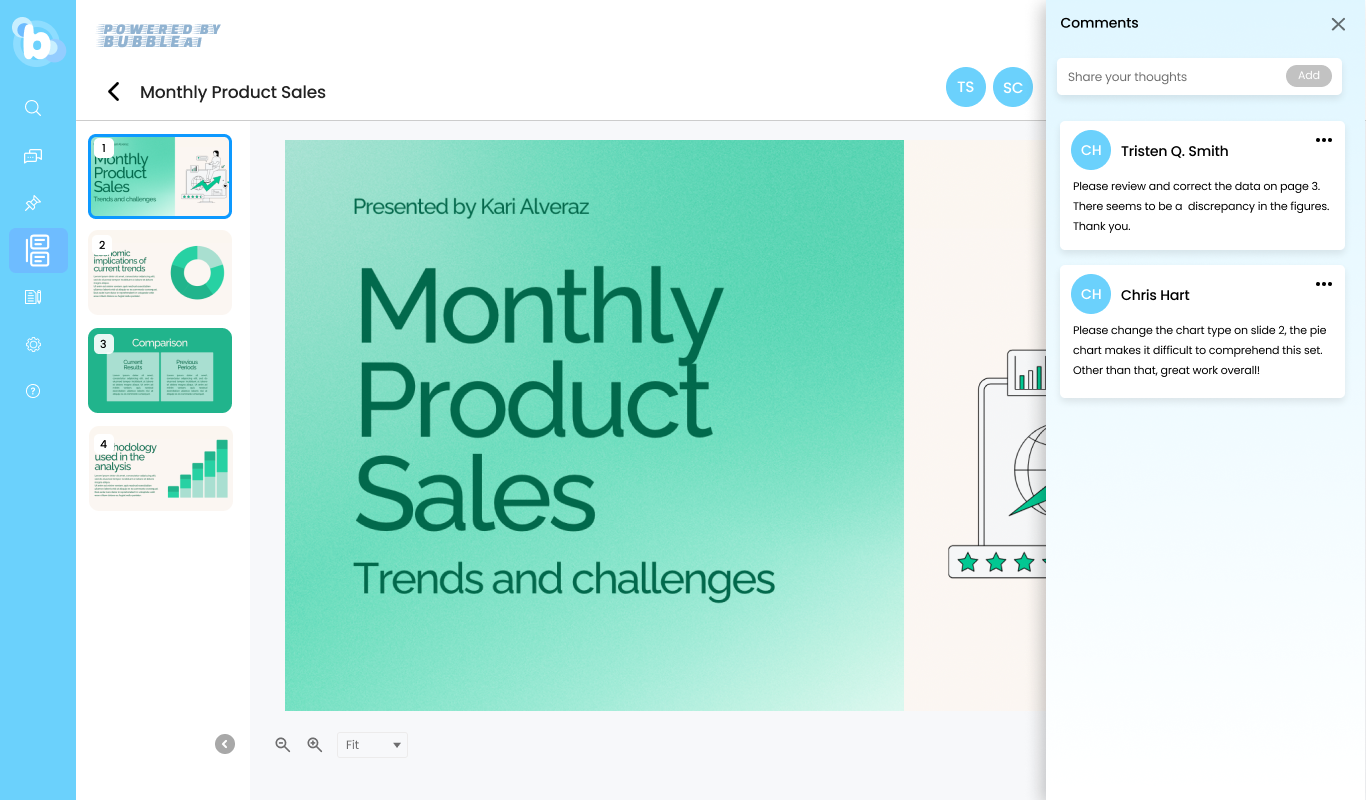Type in the Share your thoughts field
1366x800 pixels.
1170,77
